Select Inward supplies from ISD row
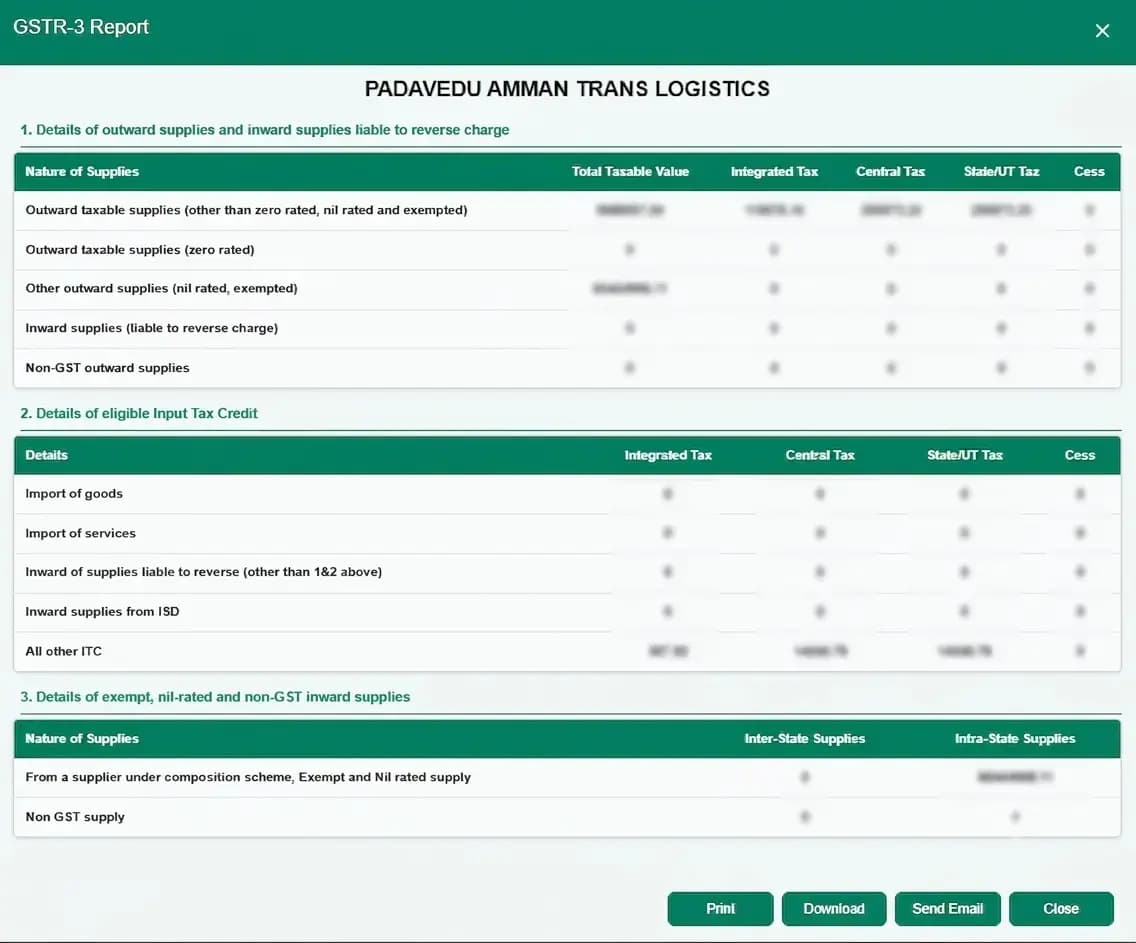The image size is (1136, 943). (x=567, y=612)
